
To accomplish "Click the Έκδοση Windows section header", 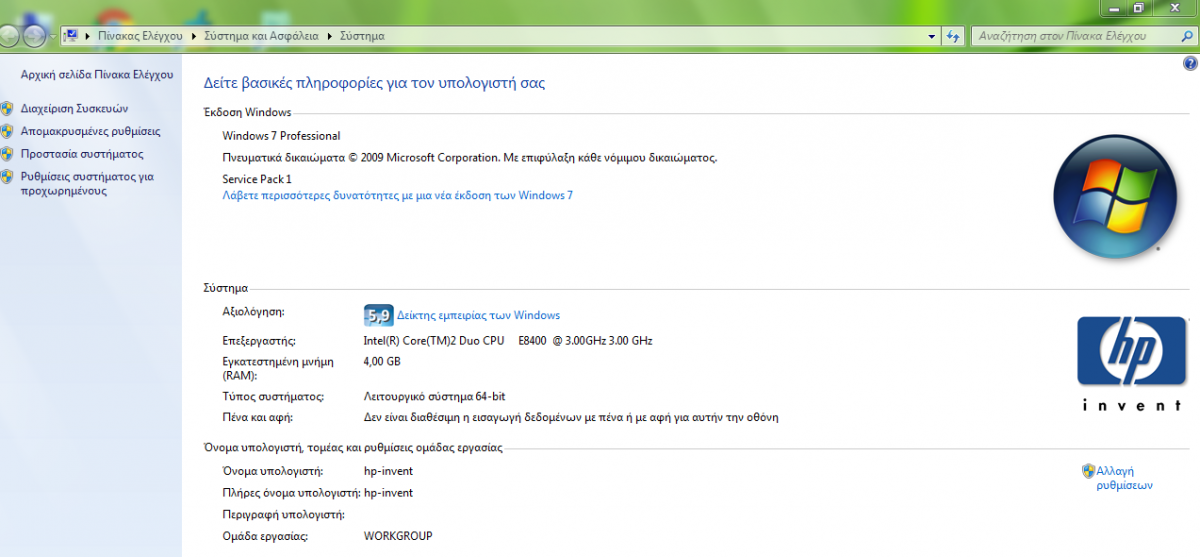I will pyautogui.click(x=247, y=112).
